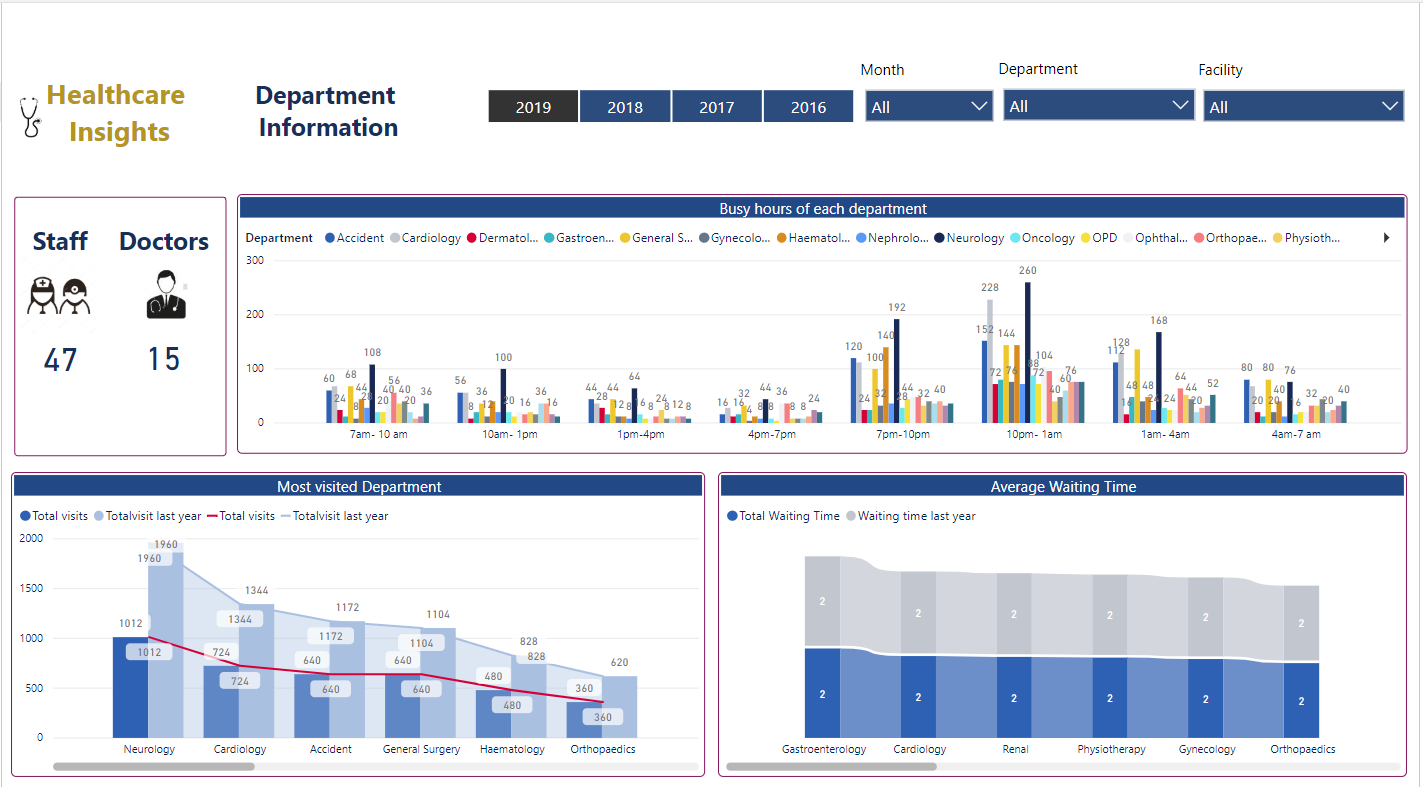Image resolution: width=1423 pixels, height=787 pixels.
Task: Expand the busy hours legend arrow
Action: (1386, 238)
